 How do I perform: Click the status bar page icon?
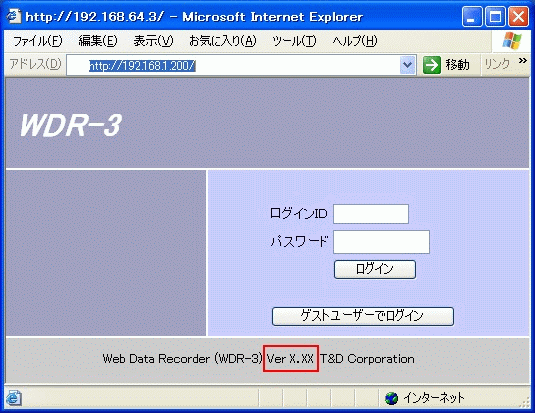point(14,398)
